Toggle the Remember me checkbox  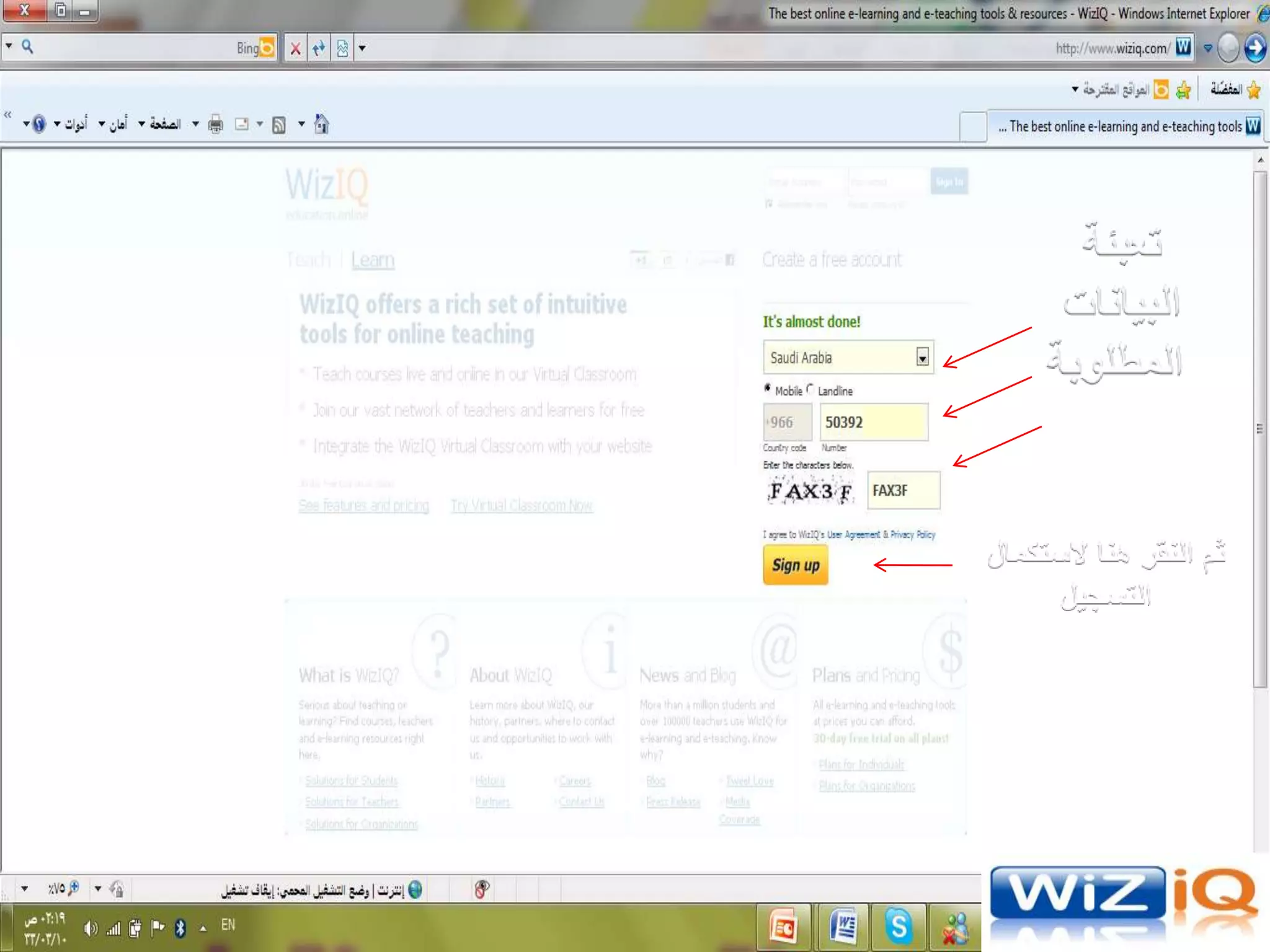pos(770,204)
